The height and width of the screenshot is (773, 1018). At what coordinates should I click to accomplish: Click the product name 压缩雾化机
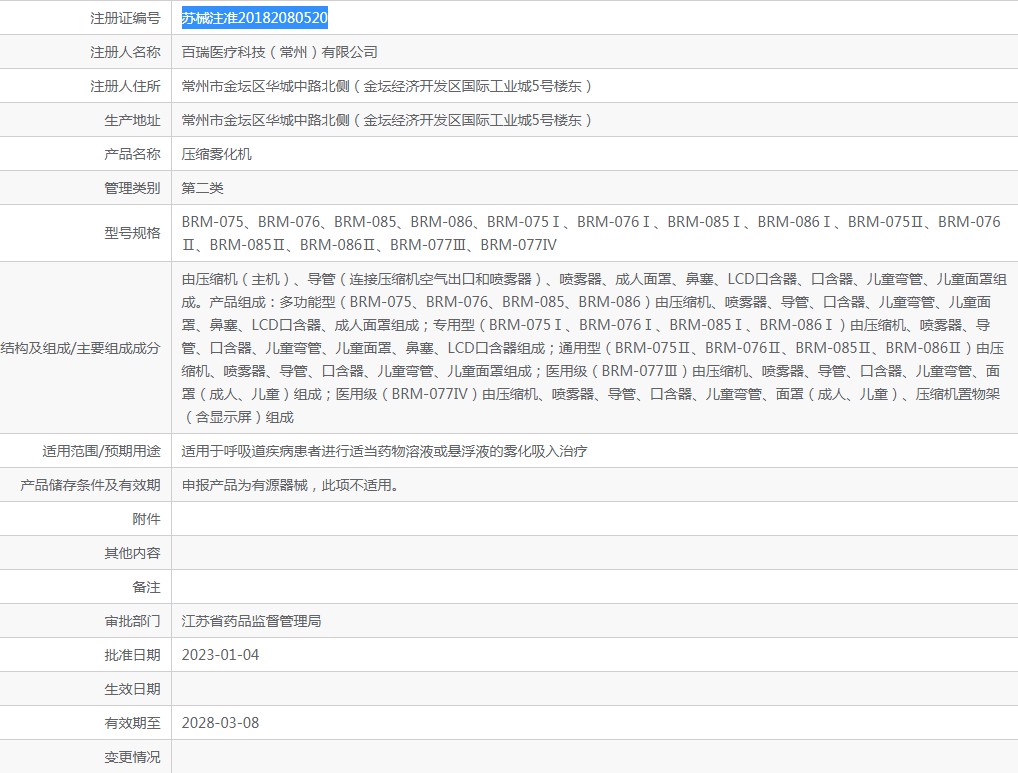[x=211, y=153]
